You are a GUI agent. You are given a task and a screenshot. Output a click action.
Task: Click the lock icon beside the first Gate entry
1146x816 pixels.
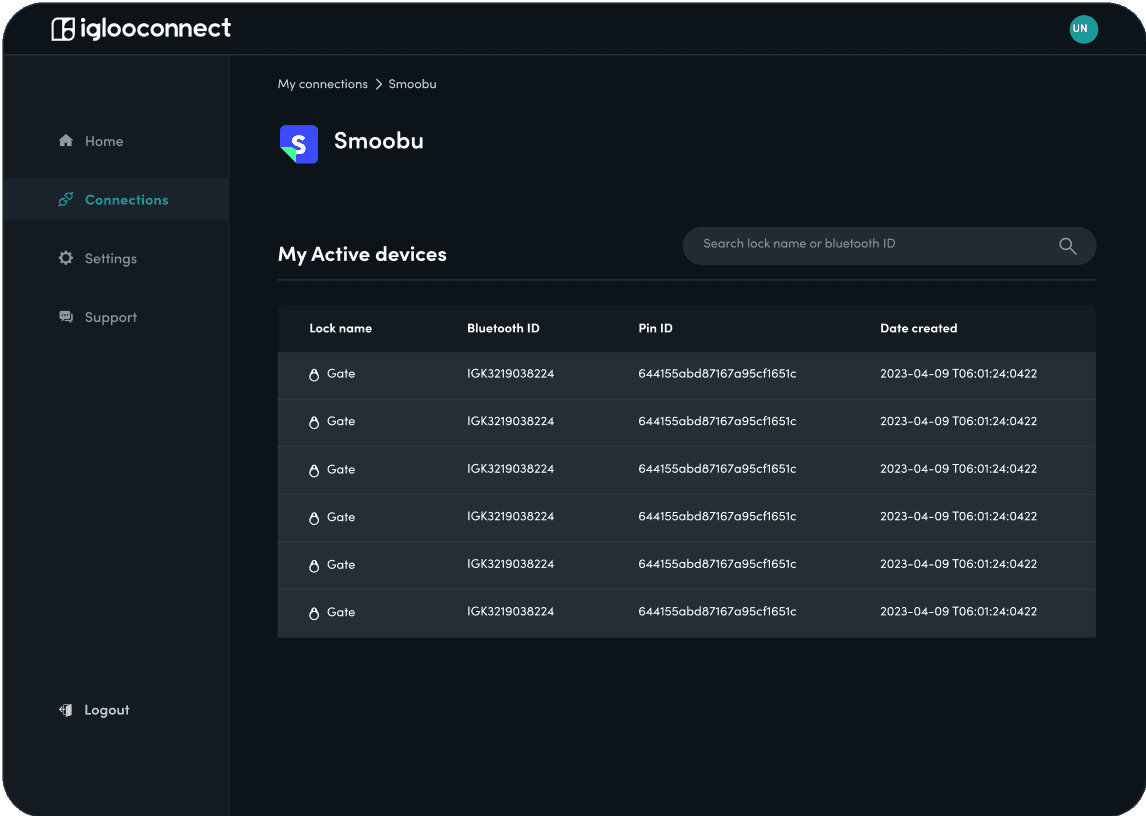[315, 373]
